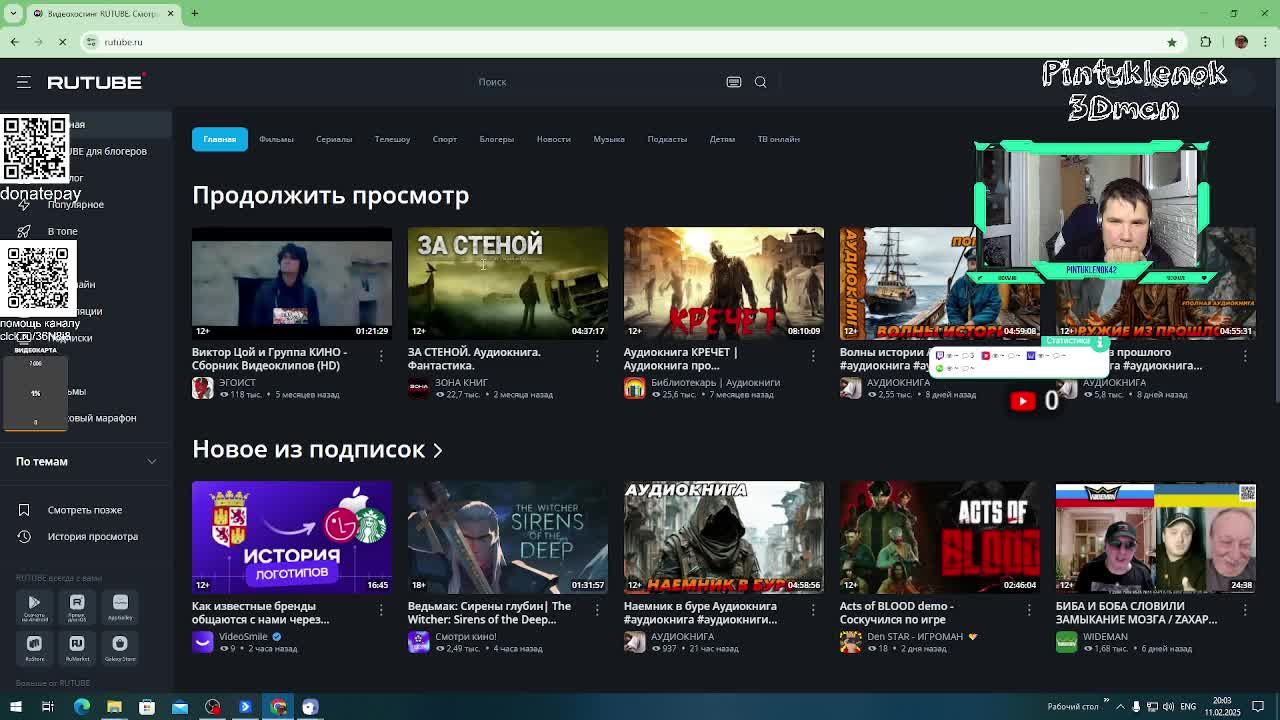The width and height of the screenshot is (1280, 720).
Task: Click the search input field
Action: (x=600, y=82)
